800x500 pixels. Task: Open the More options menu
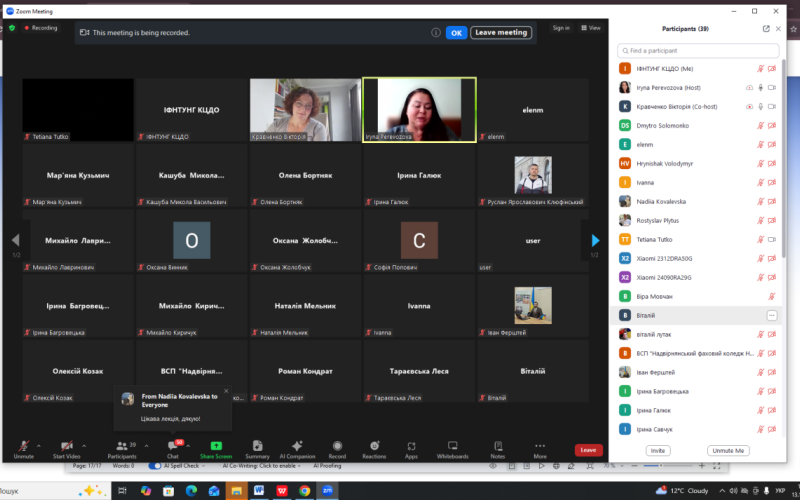(x=540, y=449)
